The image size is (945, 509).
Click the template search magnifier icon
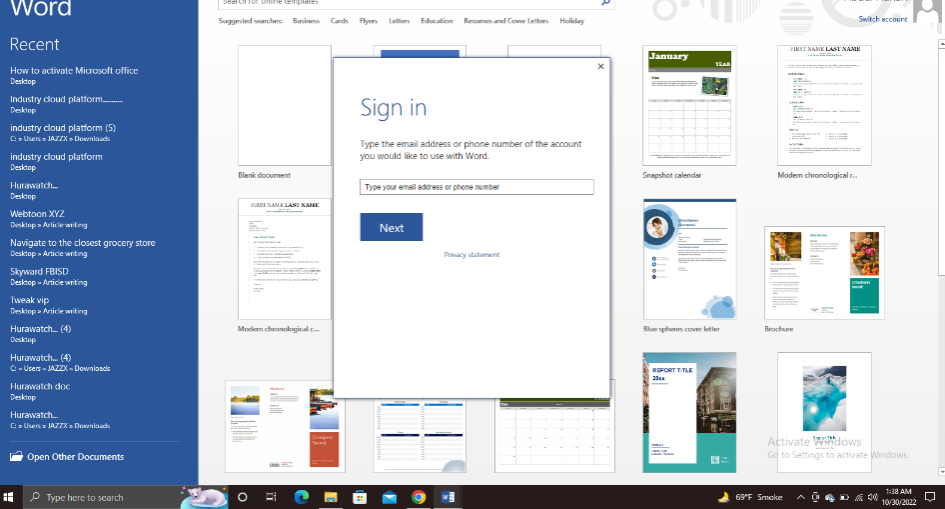click(606, 2)
